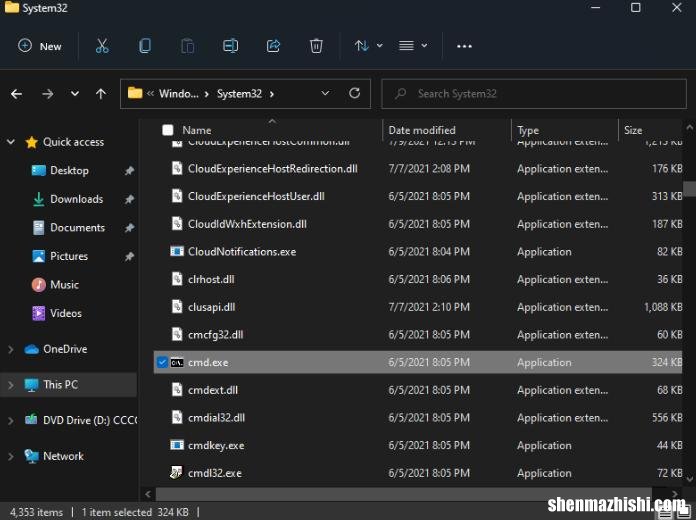Select CloudExperienceHostRedirection.dll file name

273,169
